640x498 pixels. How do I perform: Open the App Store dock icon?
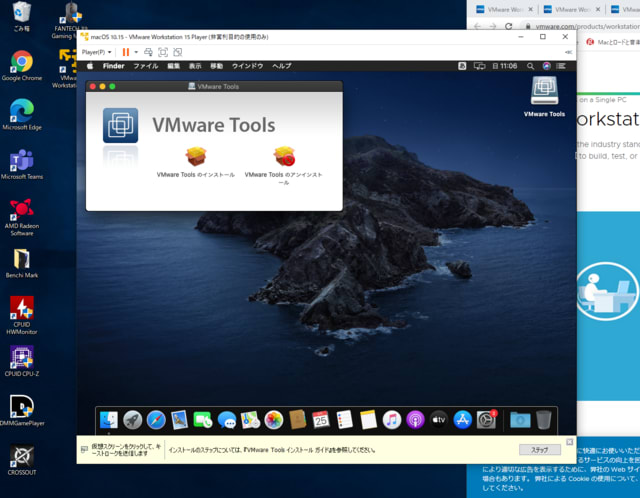pos(463,420)
